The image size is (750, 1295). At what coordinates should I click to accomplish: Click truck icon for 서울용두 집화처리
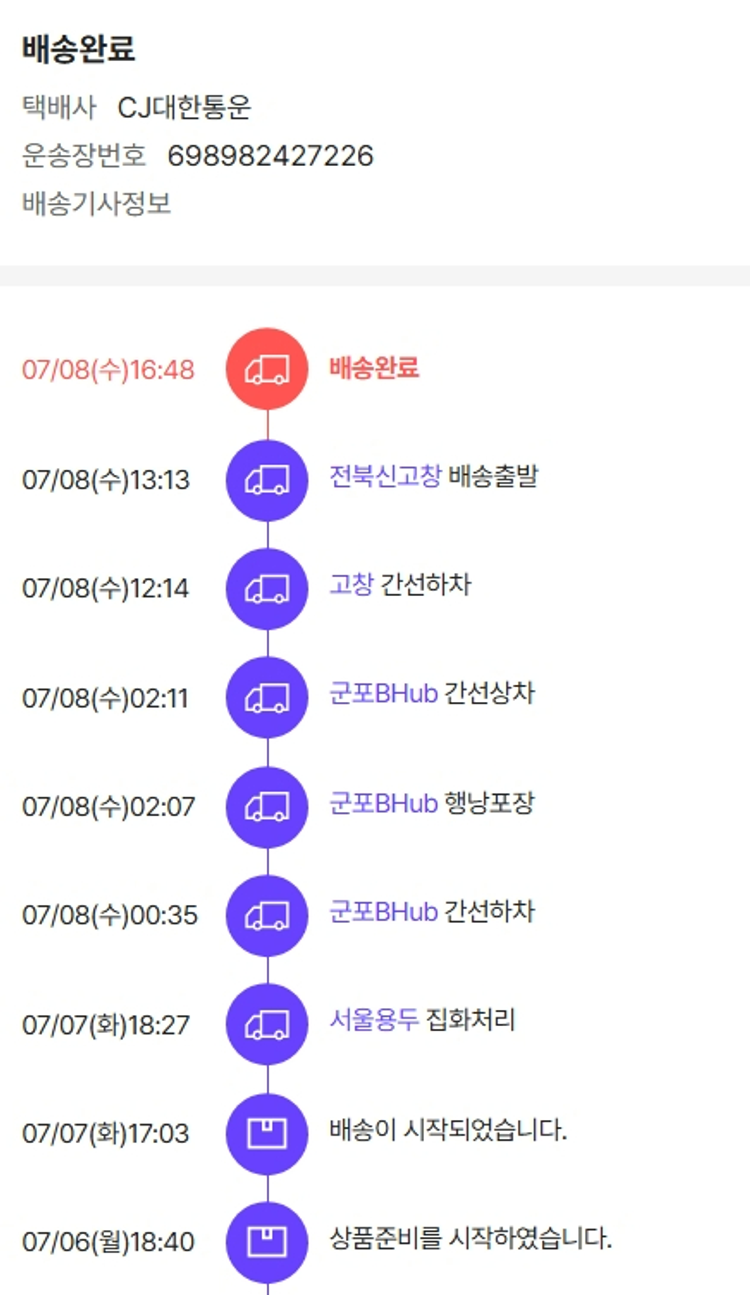coord(267,1024)
